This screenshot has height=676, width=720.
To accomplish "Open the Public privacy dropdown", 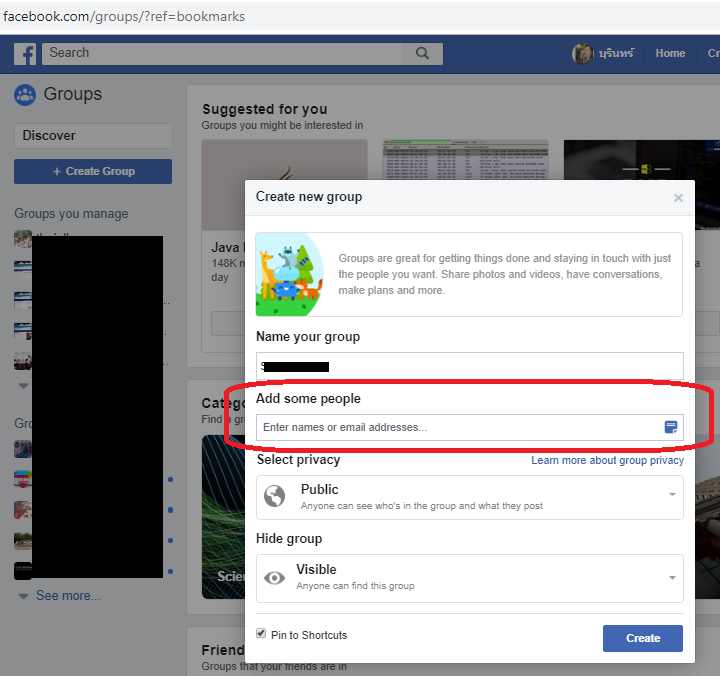I will tap(470, 497).
